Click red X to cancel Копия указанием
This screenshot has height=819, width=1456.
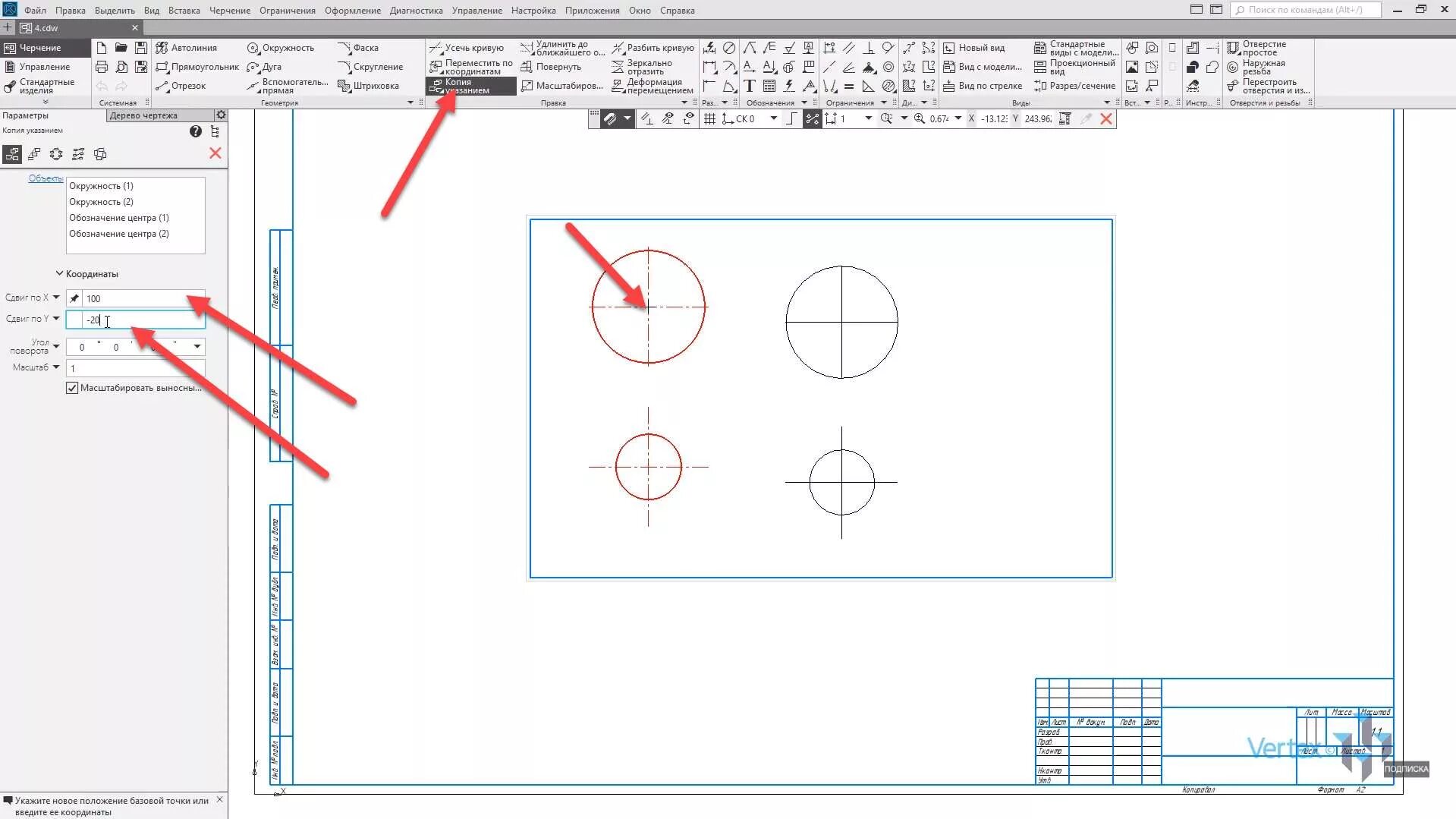click(215, 153)
